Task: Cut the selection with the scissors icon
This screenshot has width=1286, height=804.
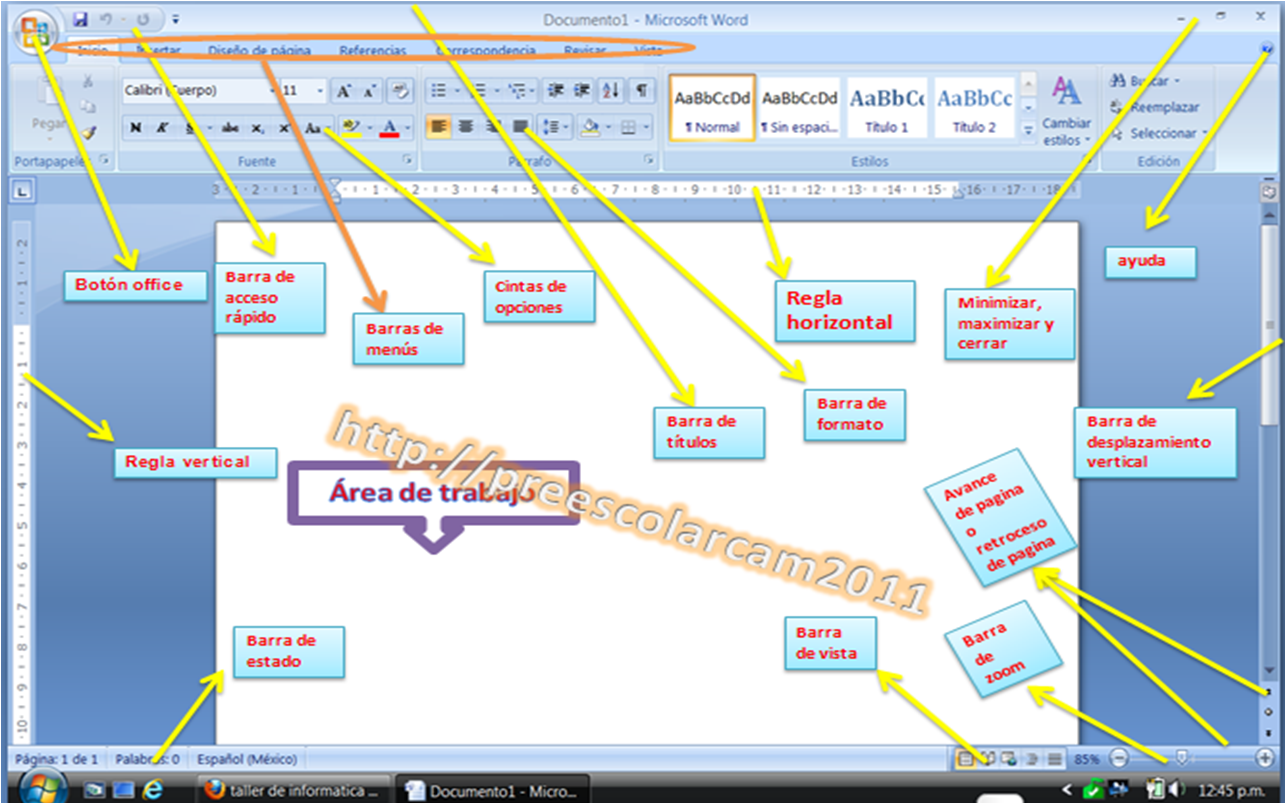Action: tap(88, 81)
